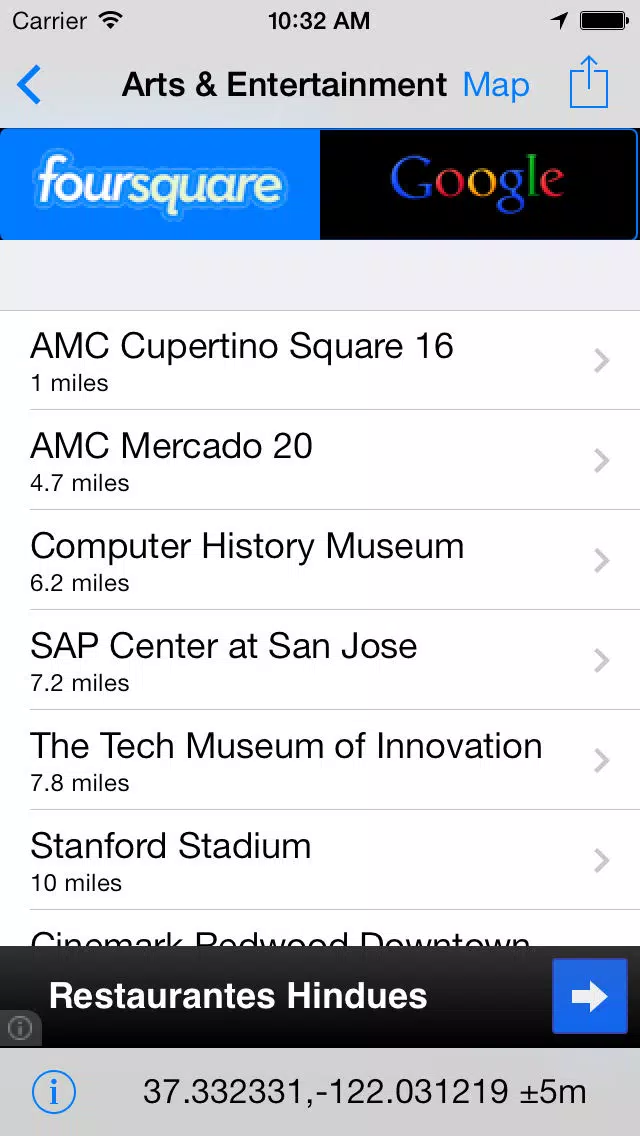
Task: Tap the battery icon in status bar
Action: [x=603, y=21]
